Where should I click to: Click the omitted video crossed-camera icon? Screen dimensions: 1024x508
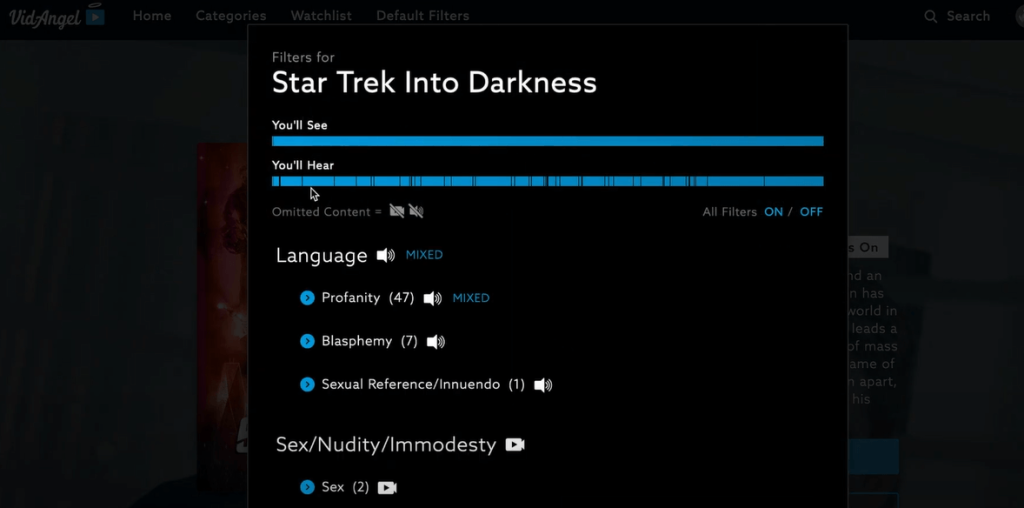[397, 211]
